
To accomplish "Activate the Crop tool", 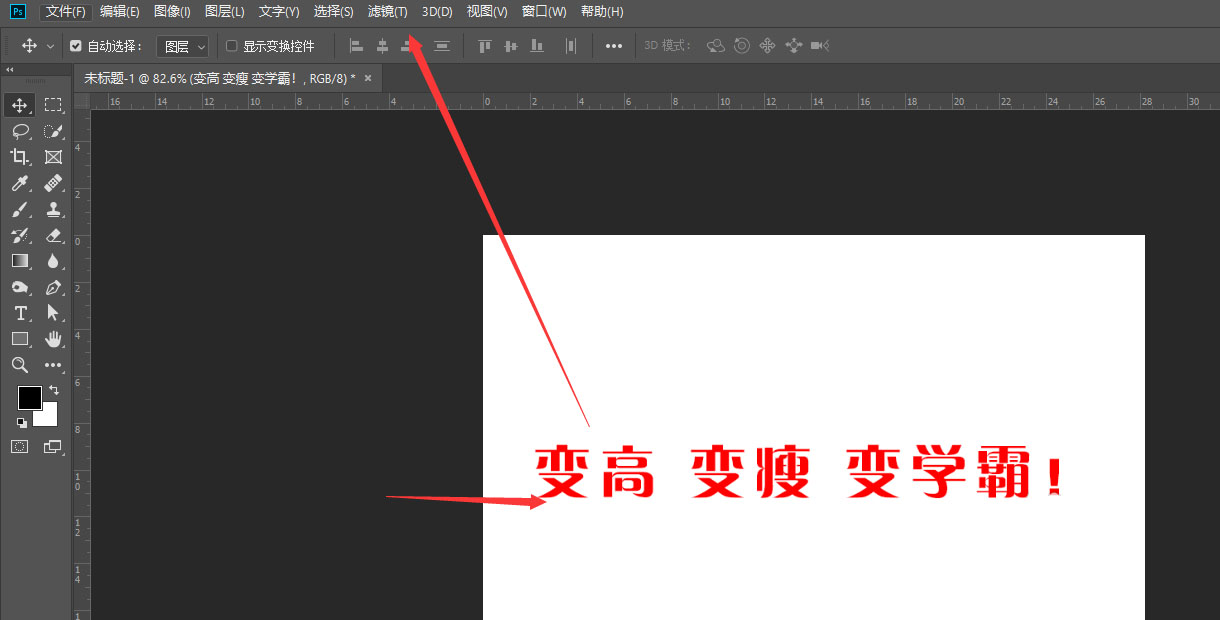I will coord(20,157).
